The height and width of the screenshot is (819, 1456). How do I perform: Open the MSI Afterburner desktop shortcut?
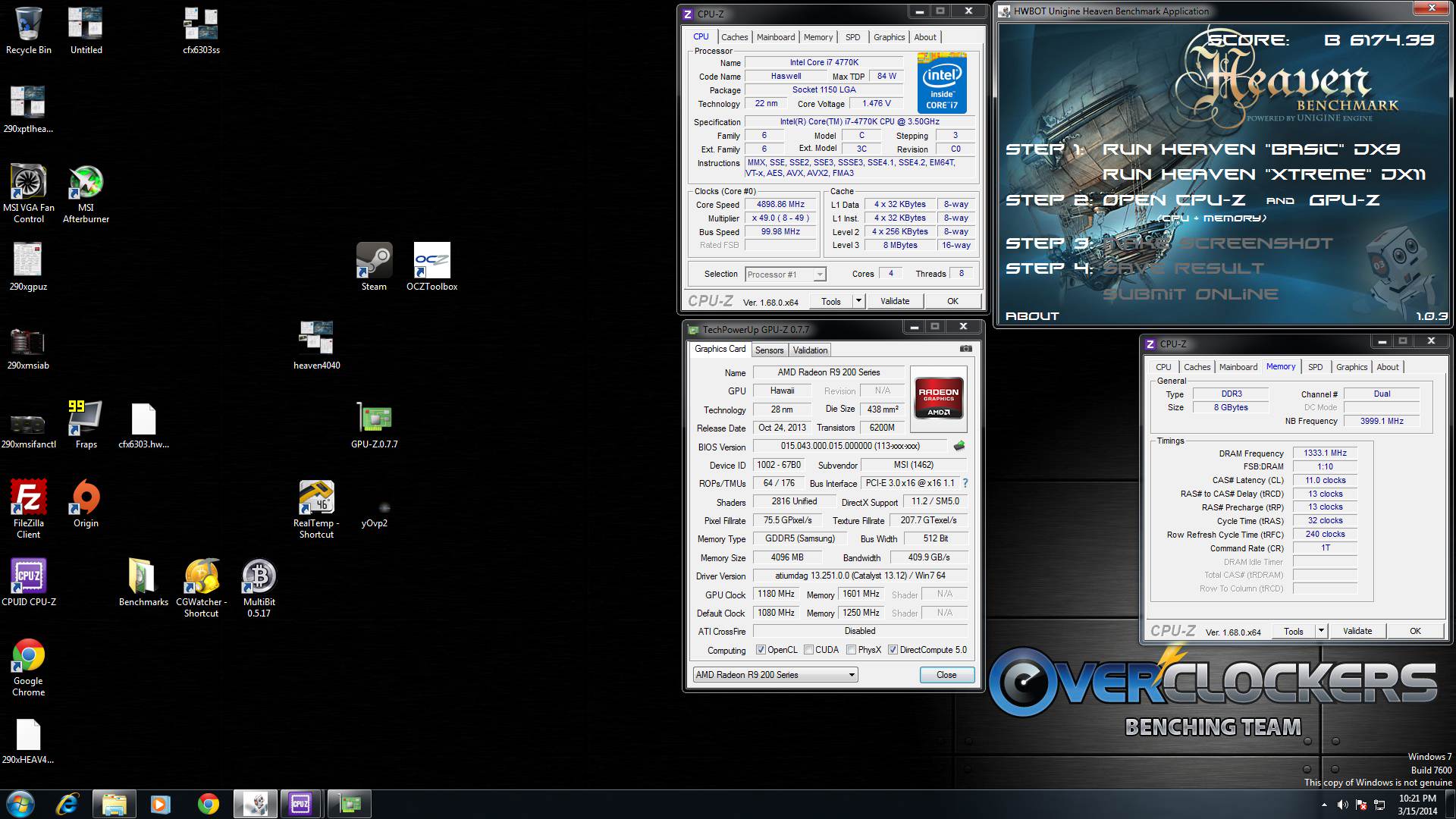click(x=86, y=193)
